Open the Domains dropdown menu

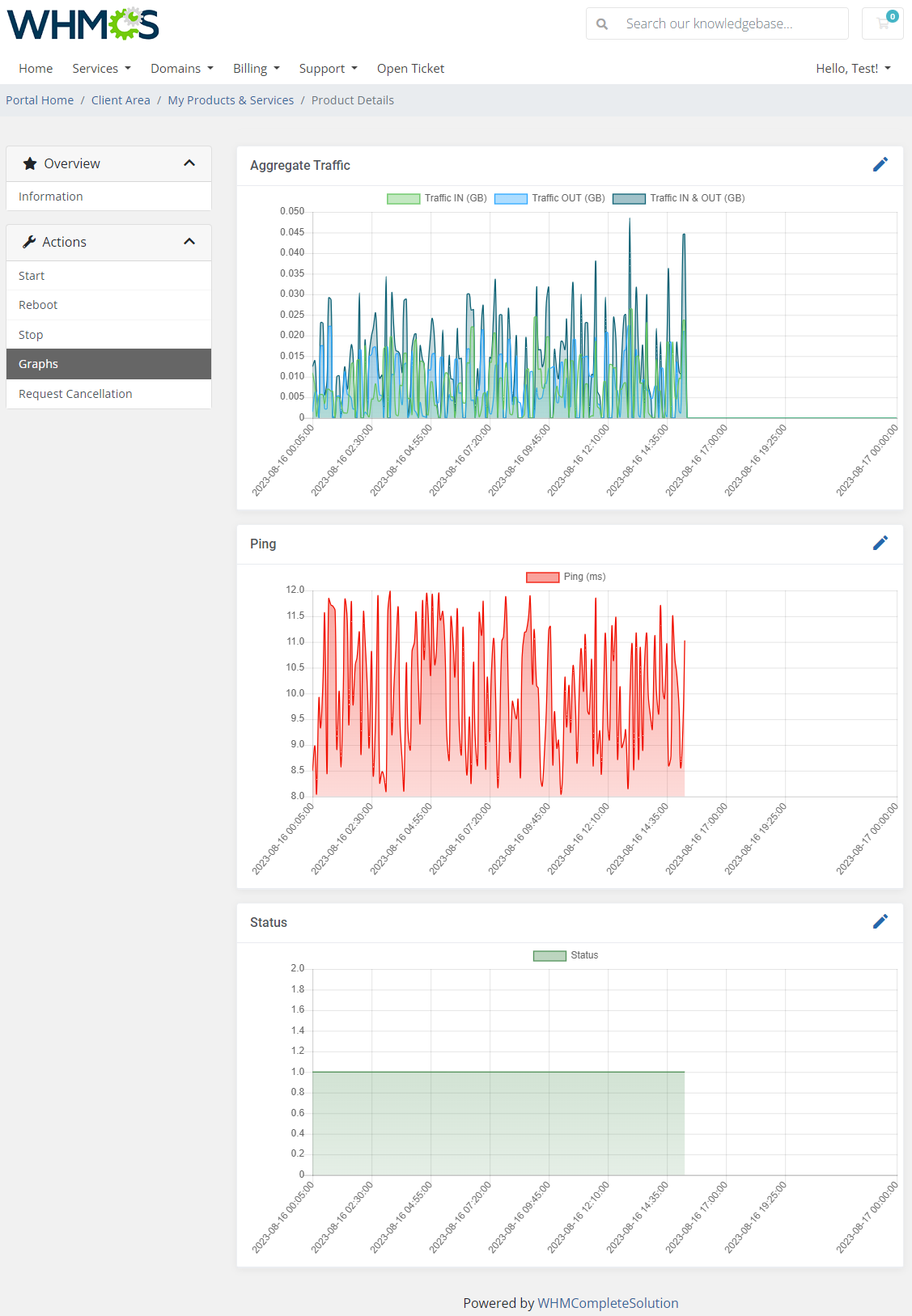(x=182, y=69)
